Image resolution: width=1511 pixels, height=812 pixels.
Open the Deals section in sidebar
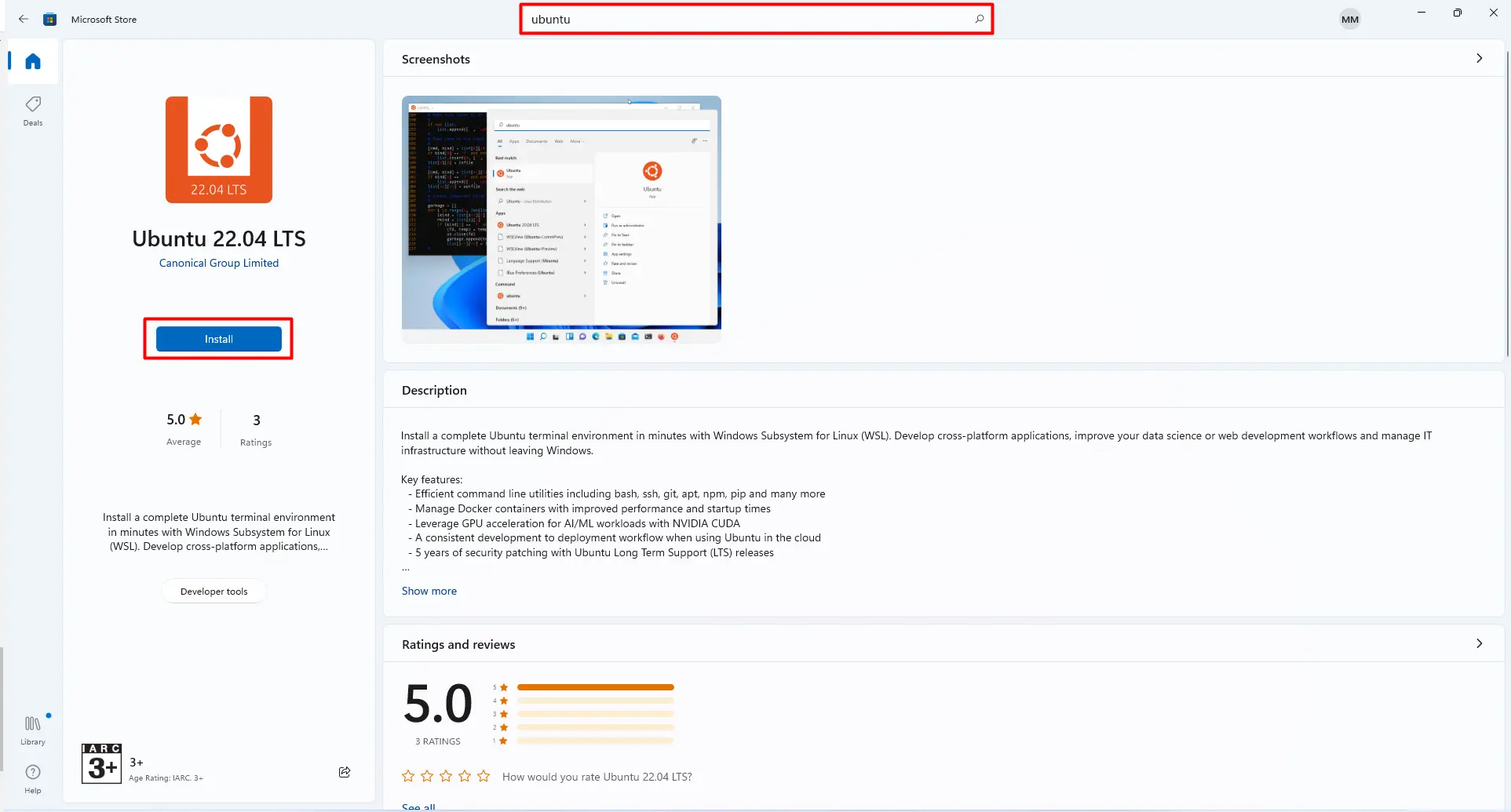tap(33, 111)
